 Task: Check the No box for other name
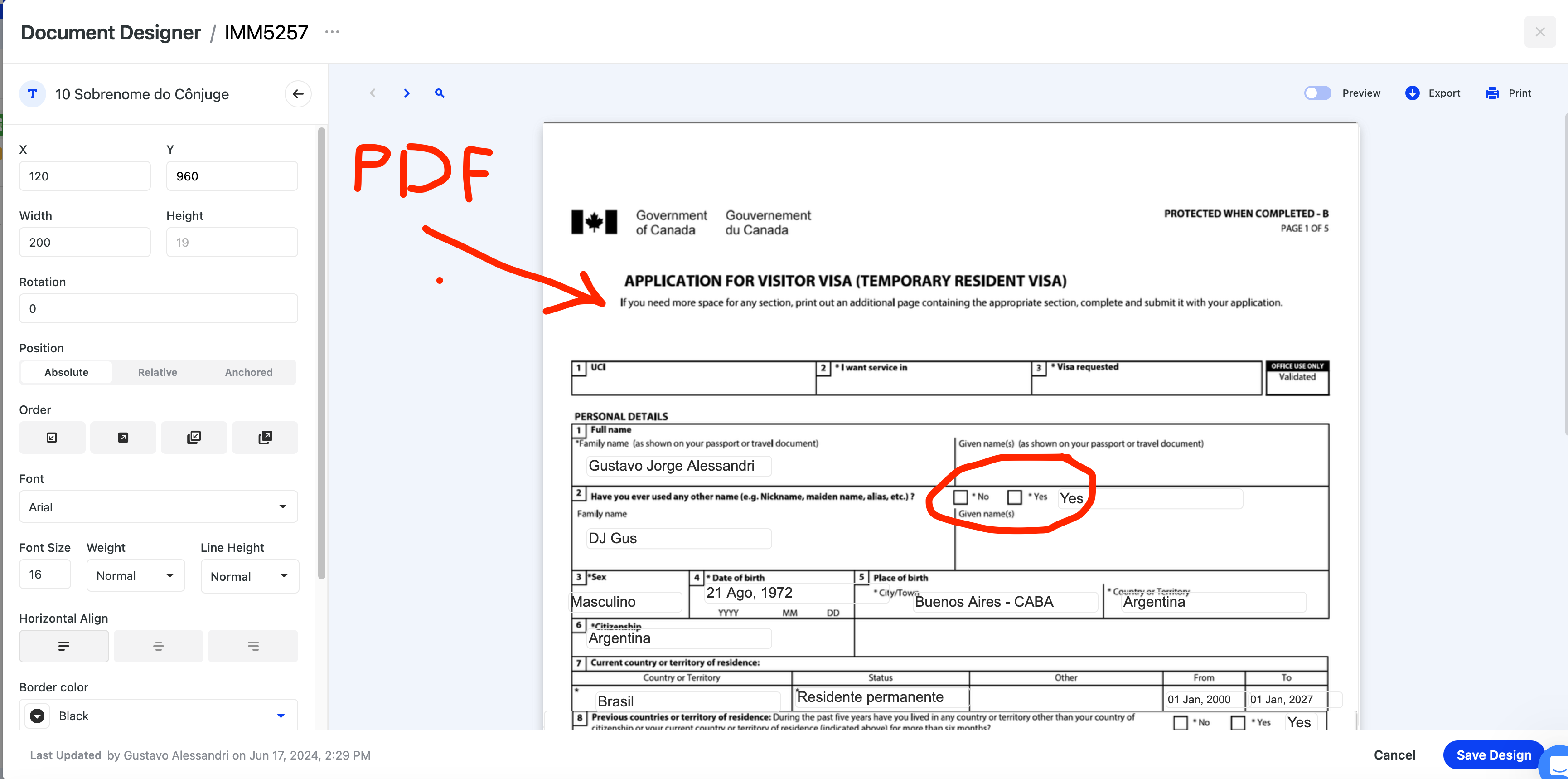pyautogui.click(x=961, y=497)
